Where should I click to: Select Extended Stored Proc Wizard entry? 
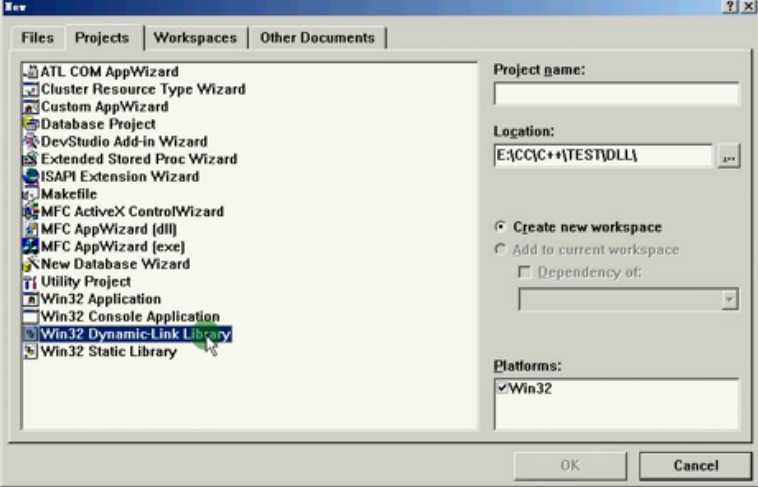pyautogui.click(x=139, y=159)
